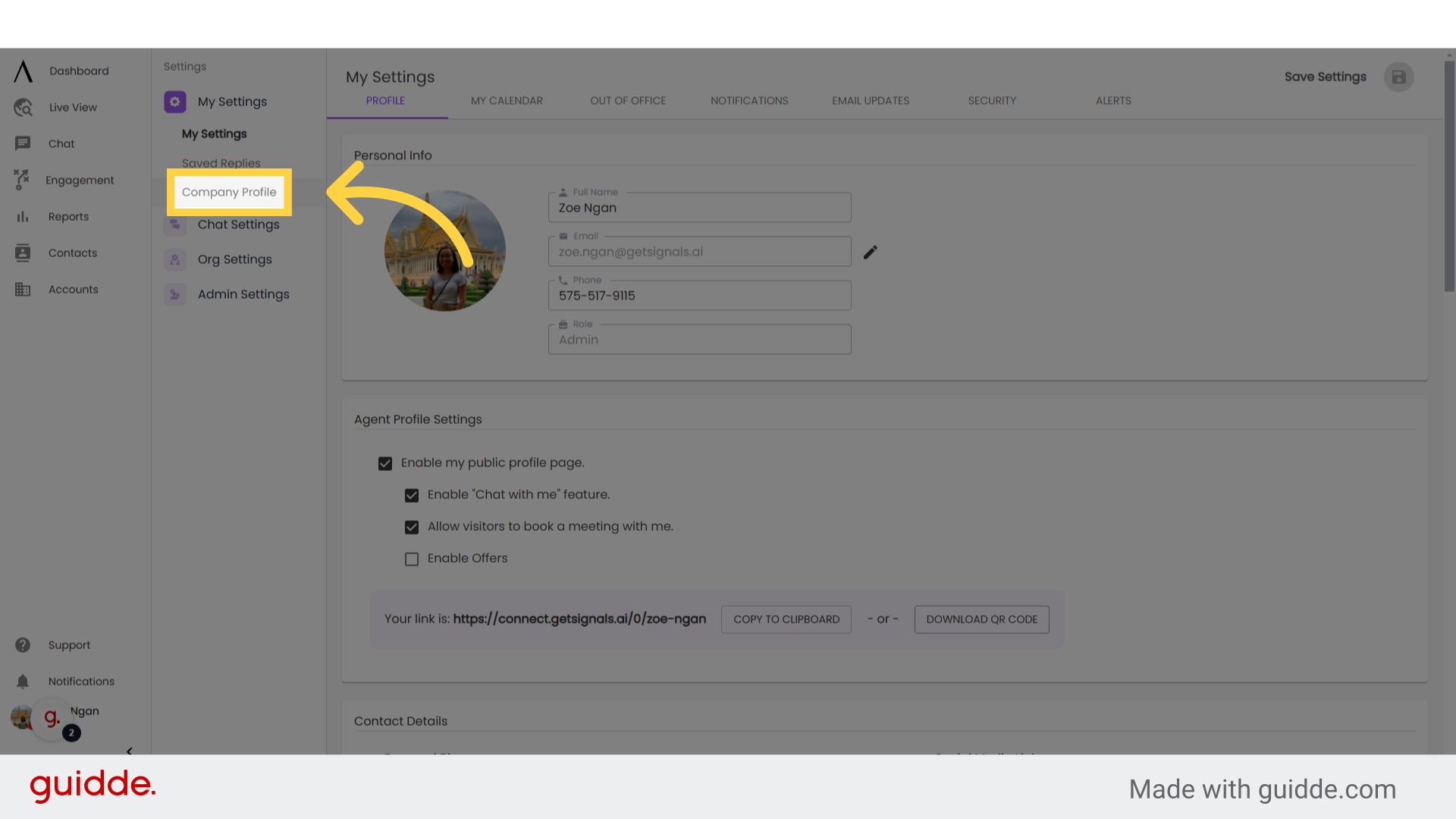Select the Engagement icon
Screen dimensions: 1456x819
(22, 180)
